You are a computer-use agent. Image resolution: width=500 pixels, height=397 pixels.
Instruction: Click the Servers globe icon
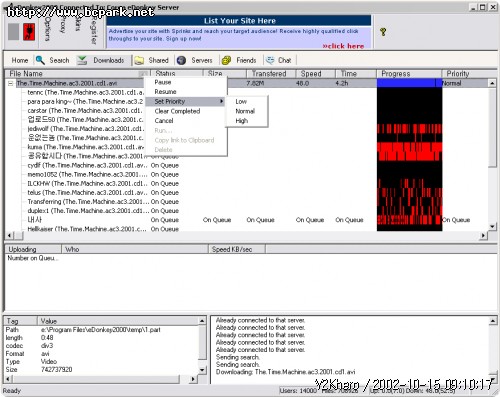[x=181, y=60]
